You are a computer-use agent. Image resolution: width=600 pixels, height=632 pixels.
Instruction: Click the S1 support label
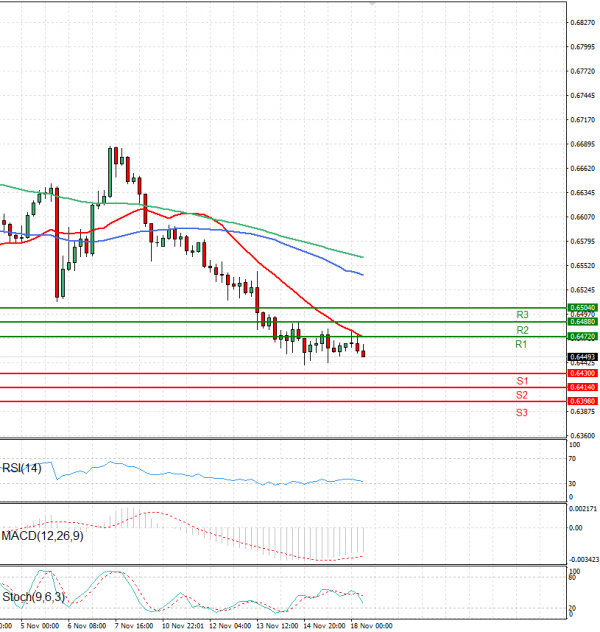522,381
